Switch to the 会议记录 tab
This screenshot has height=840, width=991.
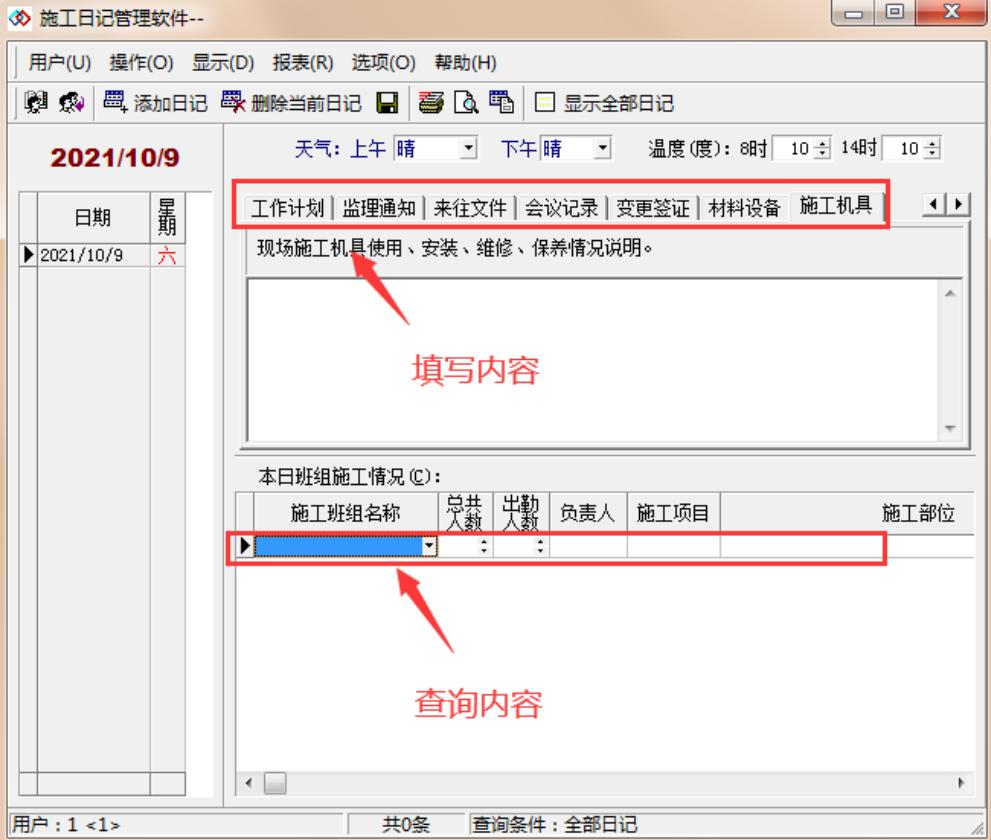(x=561, y=207)
